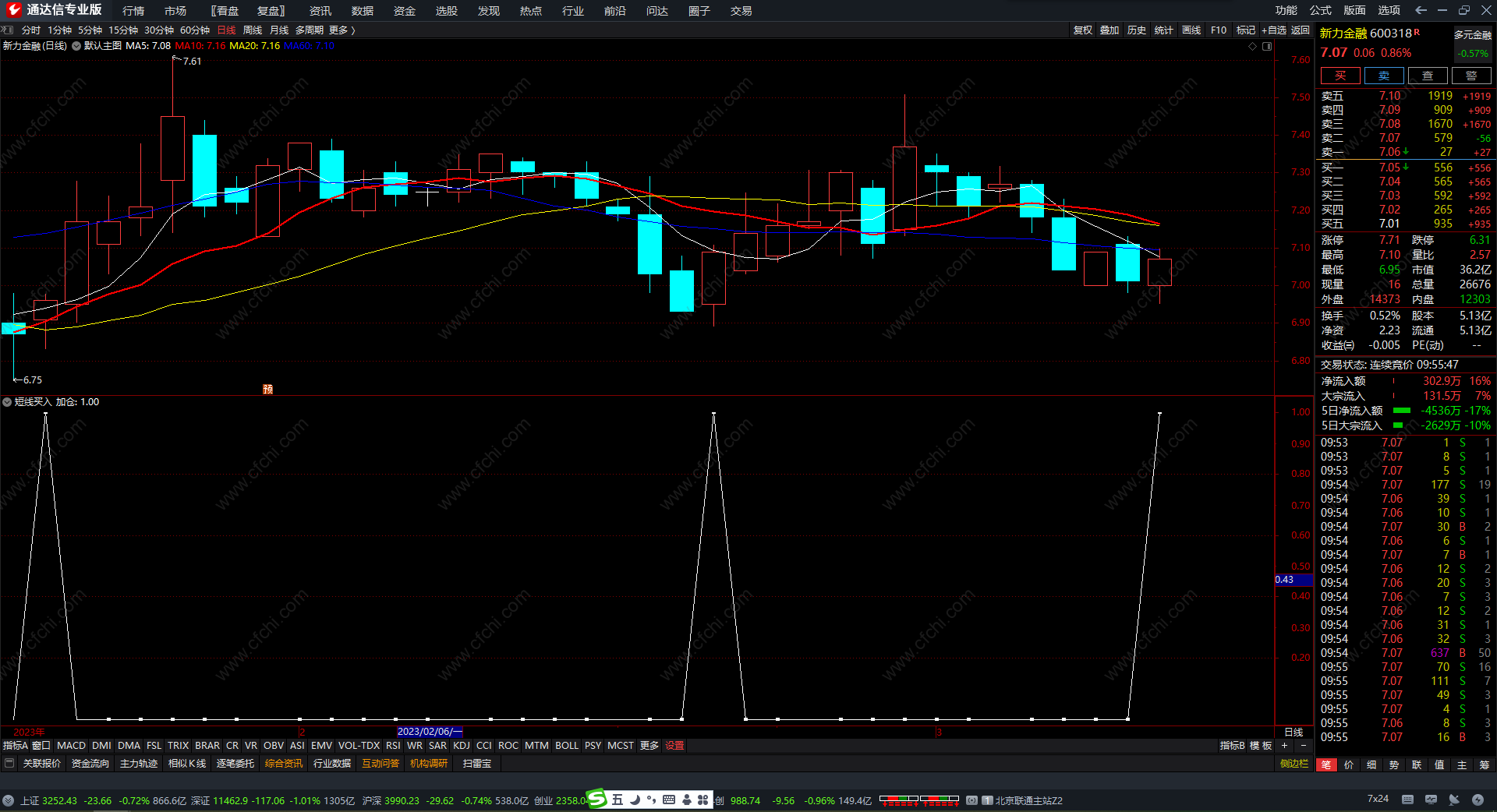Click the monitor icon in status bar
This screenshot has height=812, width=1497.
[x=1431, y=800]
